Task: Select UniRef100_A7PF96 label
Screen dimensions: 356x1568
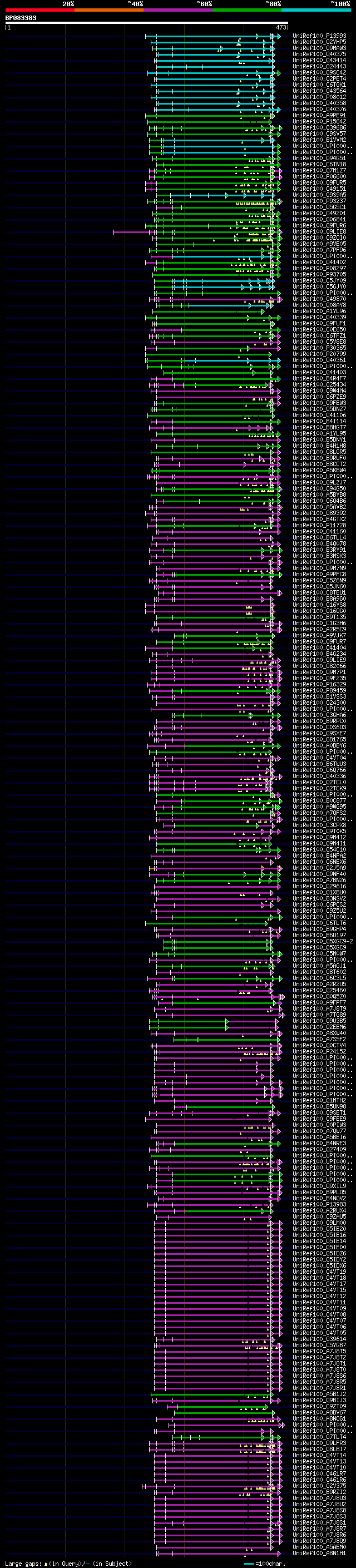Action: pyautogui.click(x=319, y=250)
